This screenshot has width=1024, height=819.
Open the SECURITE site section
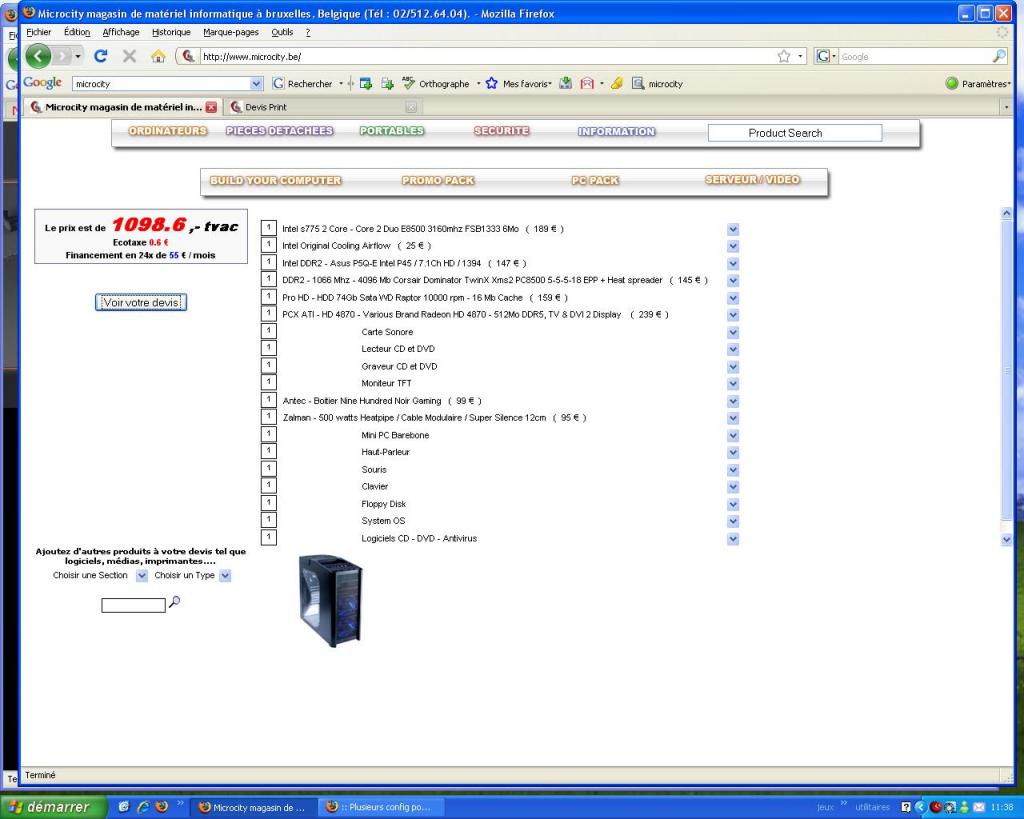502,131
